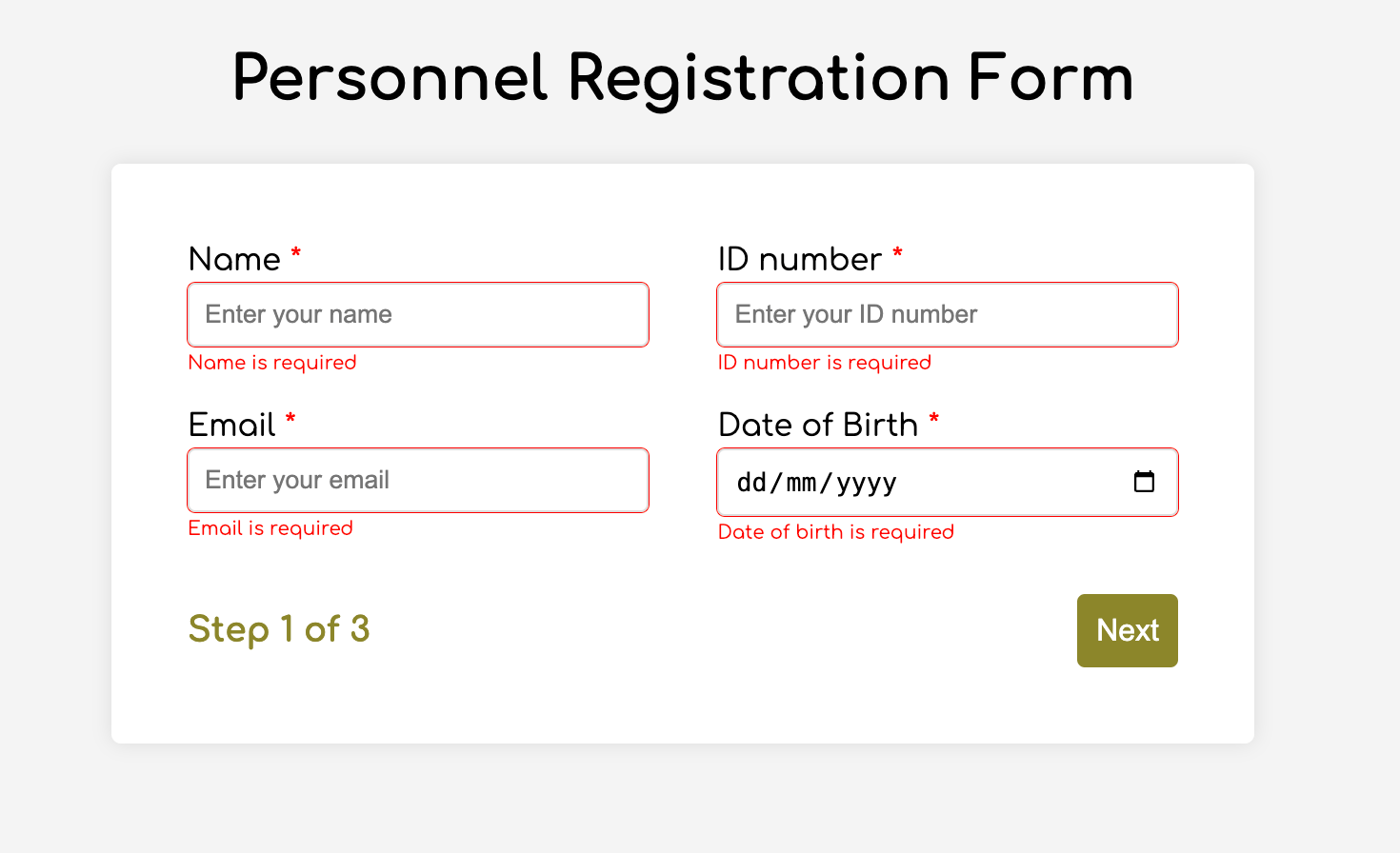This screenshot has width=1400, height=853.
Task: Open the date picker calendar icon
Action: (x=1144, y=482)
